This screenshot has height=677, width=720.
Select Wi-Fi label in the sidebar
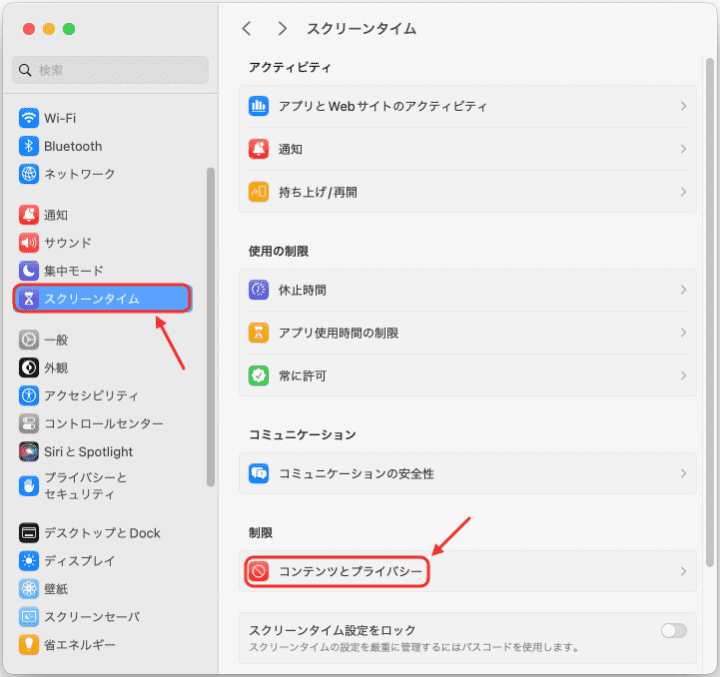tap(60, 118)
